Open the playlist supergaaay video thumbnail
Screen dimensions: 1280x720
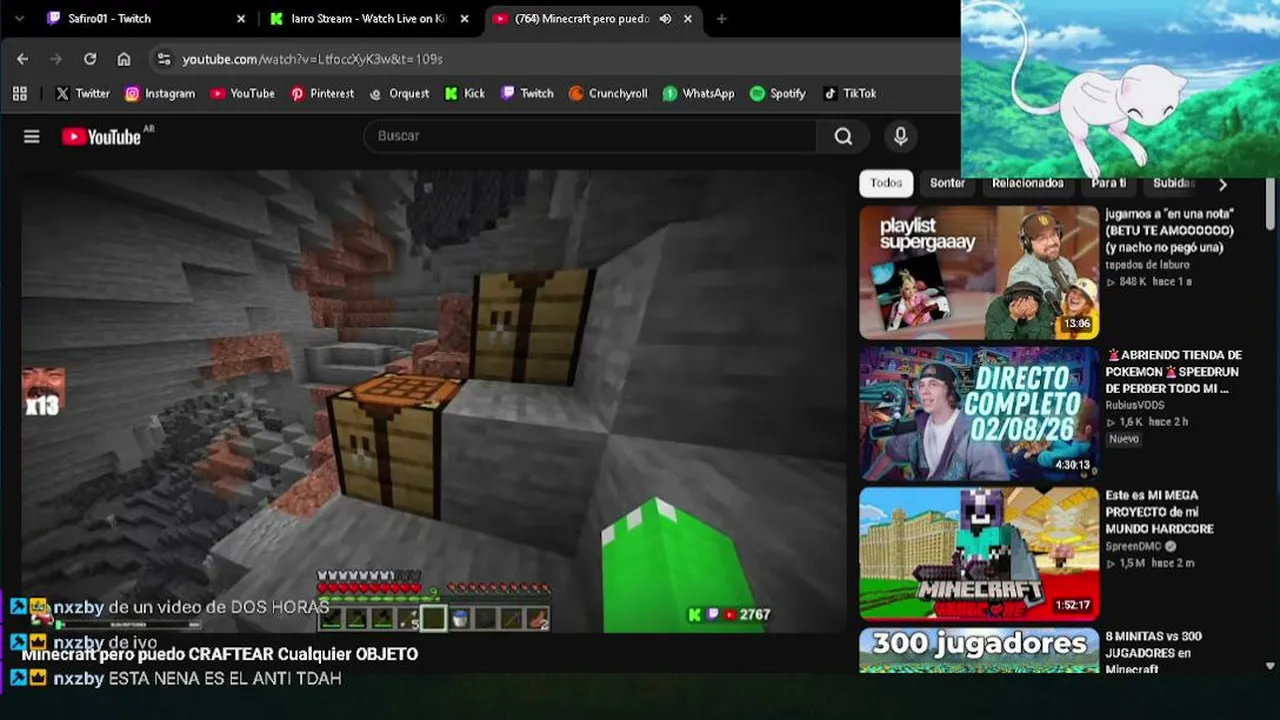tap(979, 273)
